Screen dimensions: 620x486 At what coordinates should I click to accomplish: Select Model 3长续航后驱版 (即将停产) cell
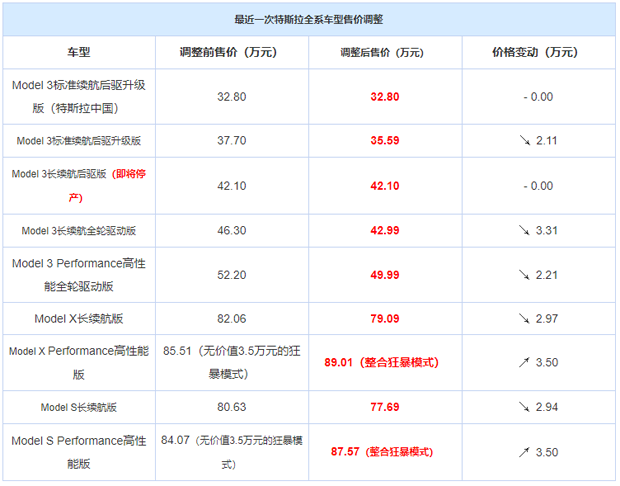(79, 185)
